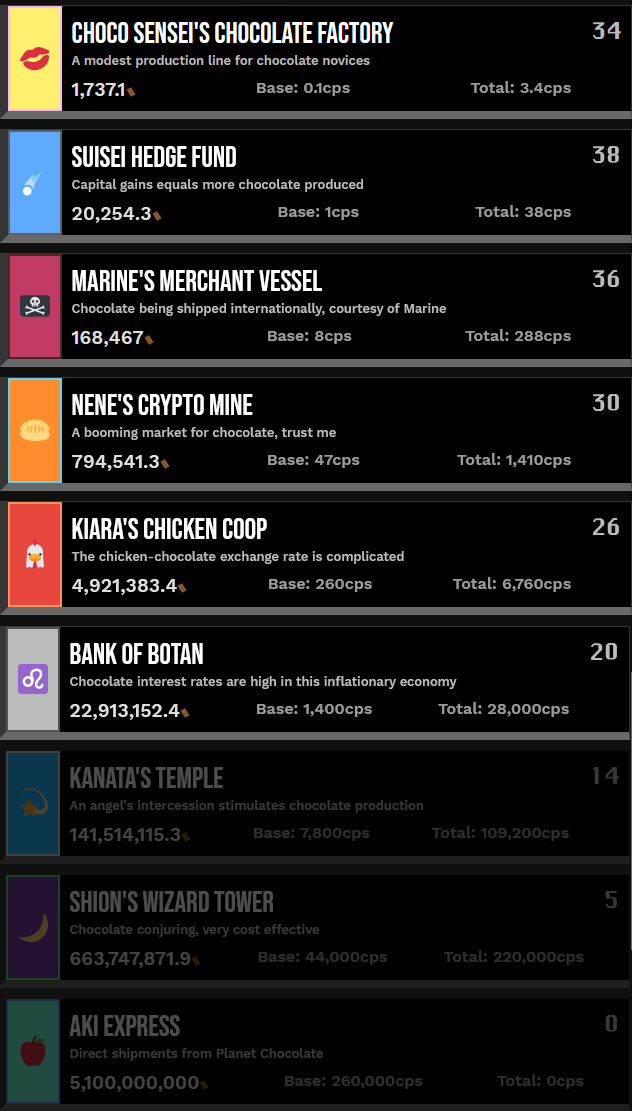Click the pirate skull flag icon

click(x=35, y=306)
